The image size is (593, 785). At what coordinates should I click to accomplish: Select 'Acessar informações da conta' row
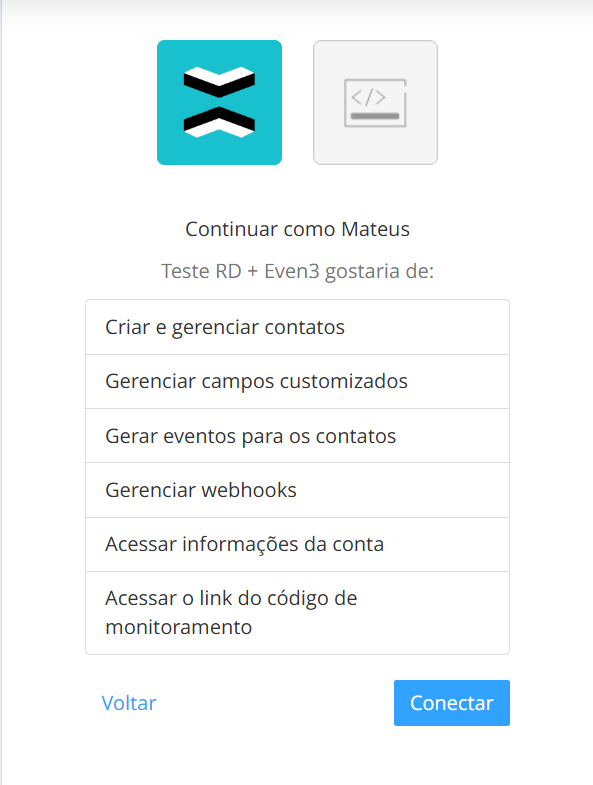point(298,544)
